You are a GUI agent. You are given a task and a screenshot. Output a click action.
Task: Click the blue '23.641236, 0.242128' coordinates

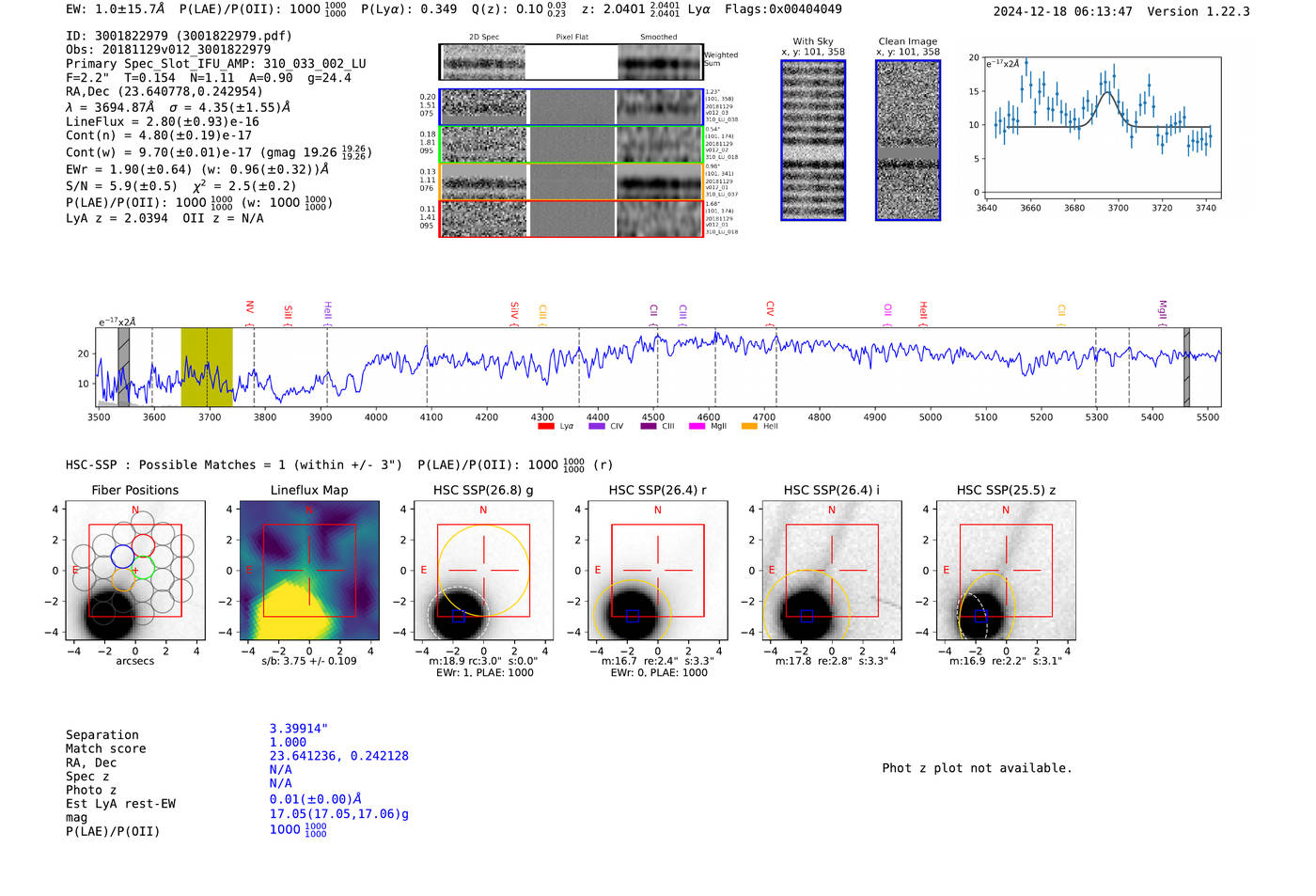[x=339, y=756]
